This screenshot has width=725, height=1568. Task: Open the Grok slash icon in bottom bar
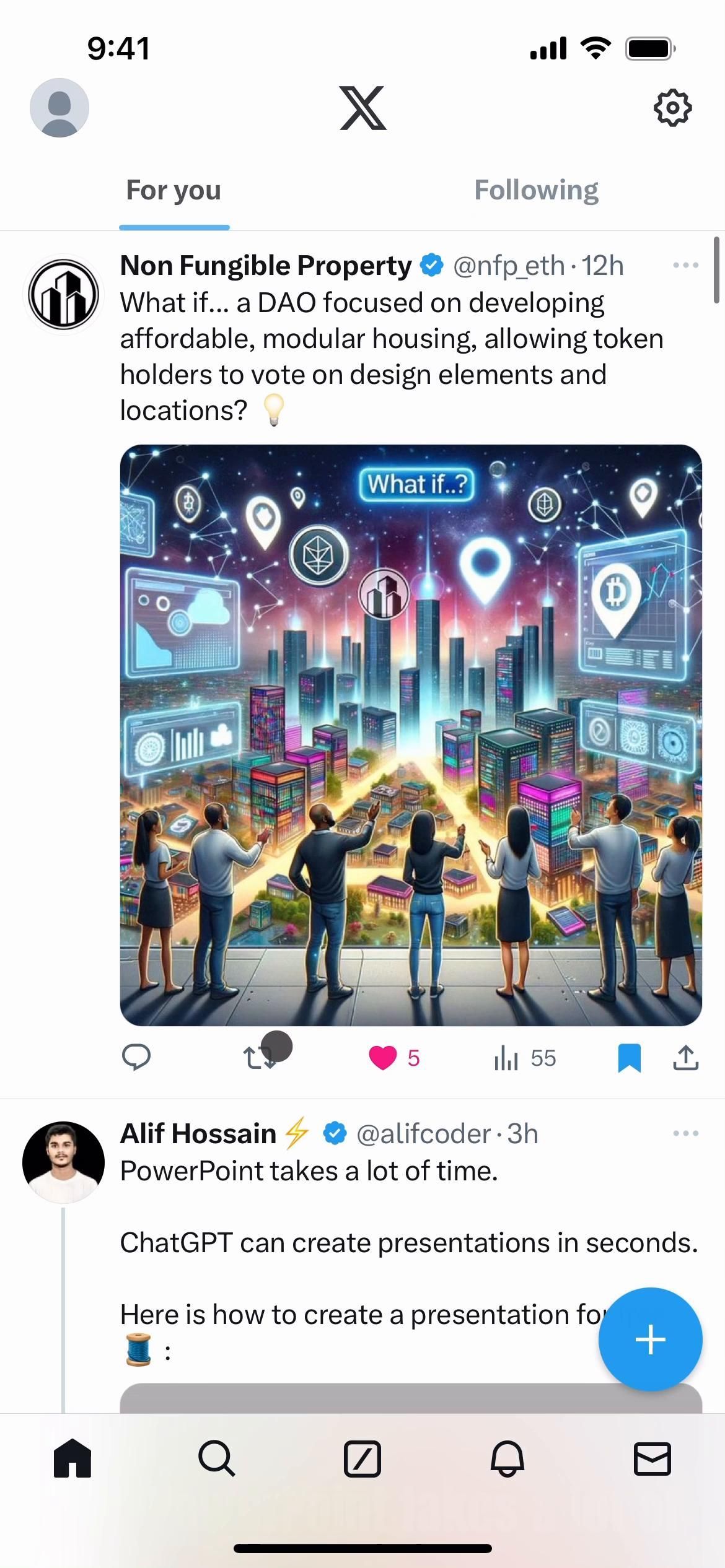362,1459
